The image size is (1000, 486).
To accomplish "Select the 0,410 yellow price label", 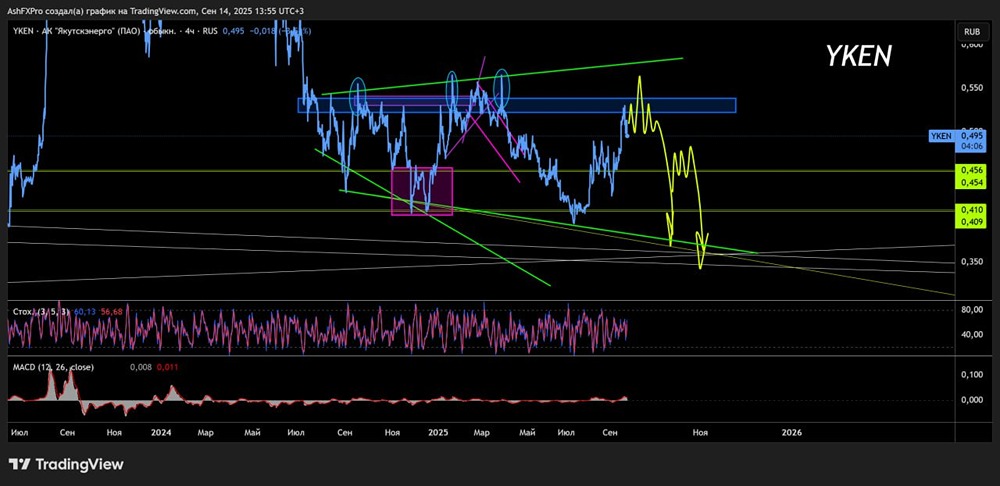I will coord(969,209).
